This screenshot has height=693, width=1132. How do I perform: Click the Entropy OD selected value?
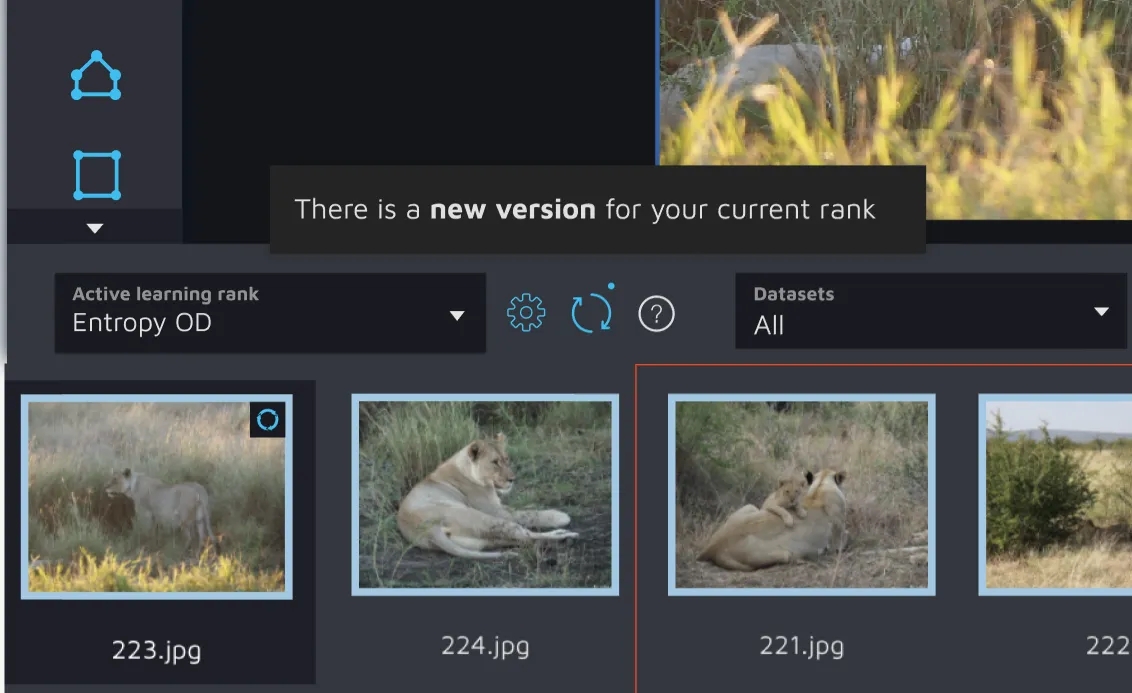(x=142, y=323)
